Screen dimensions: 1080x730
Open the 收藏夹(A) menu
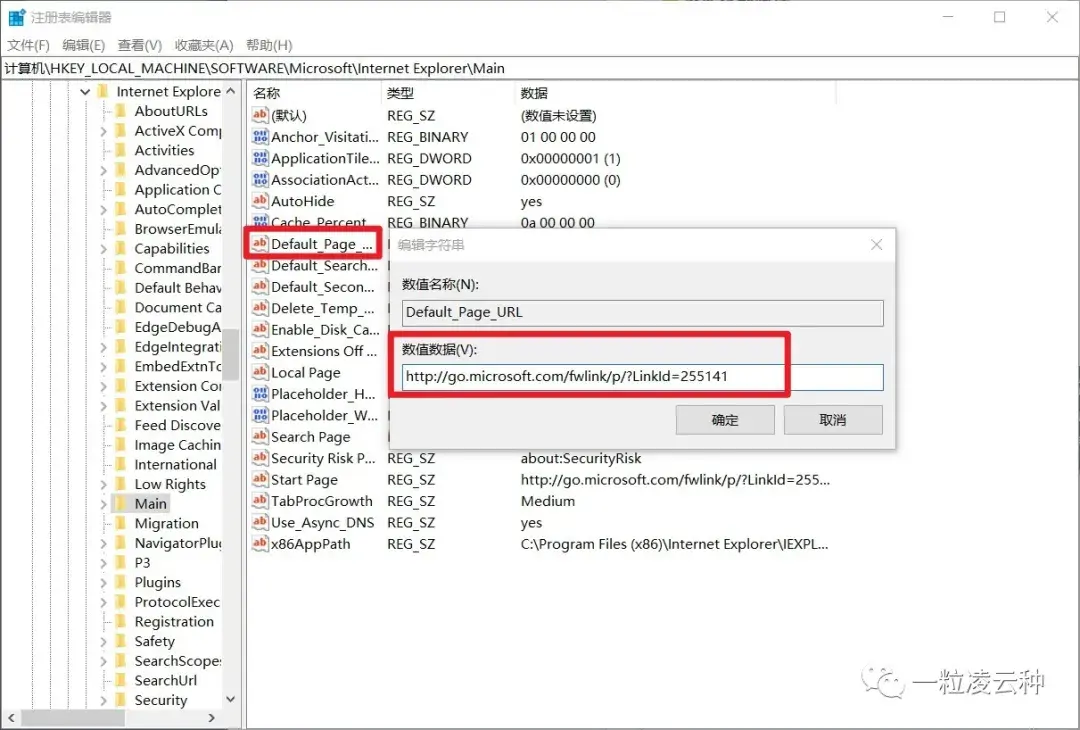203,45
